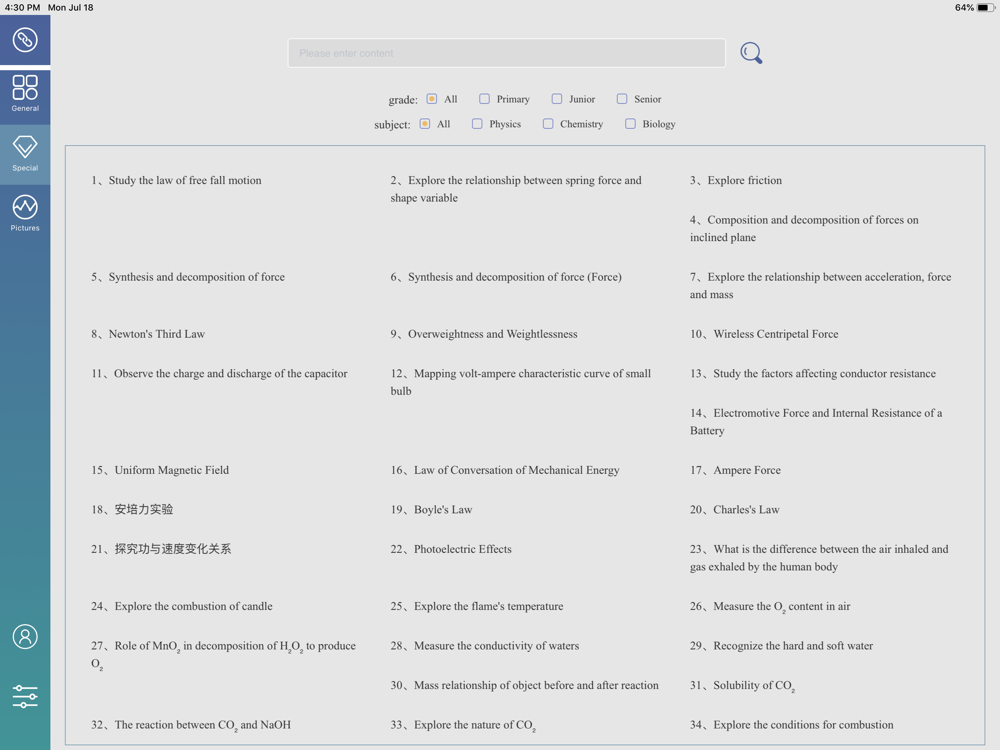Open the user profile icon
Image resolution: width=1000 pixels, height=750 pixels.
coord(25,636)
